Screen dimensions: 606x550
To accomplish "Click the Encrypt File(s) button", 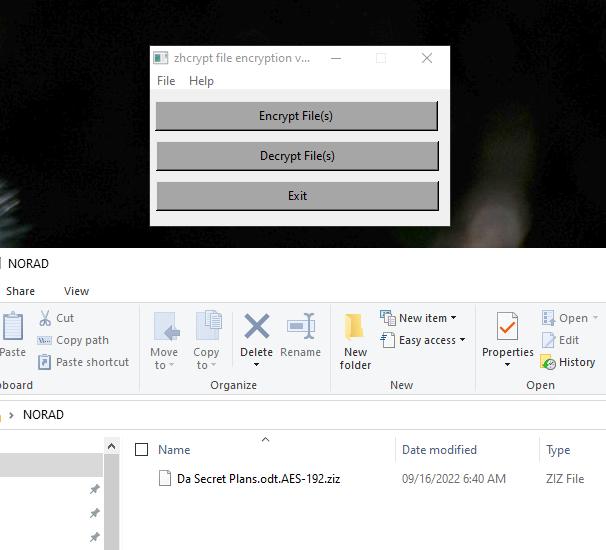I will tap(296, 116).
